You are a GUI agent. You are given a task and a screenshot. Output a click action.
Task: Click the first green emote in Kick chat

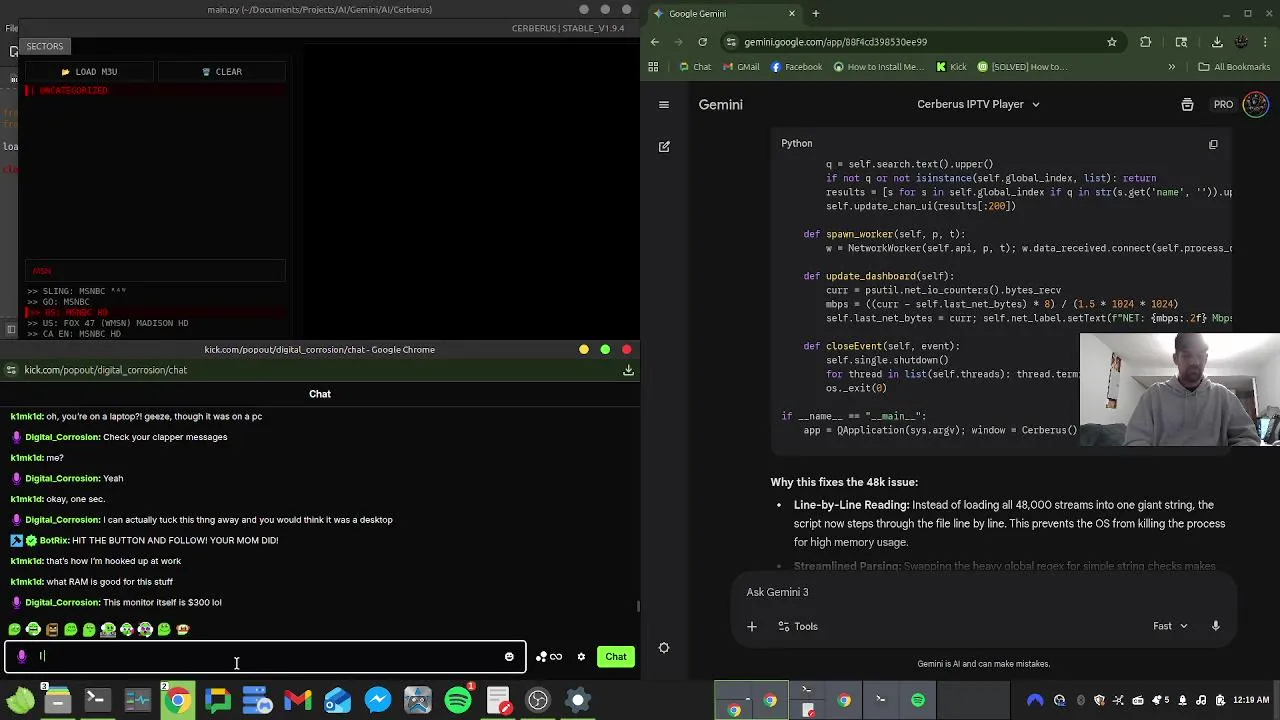pos(14,630)
